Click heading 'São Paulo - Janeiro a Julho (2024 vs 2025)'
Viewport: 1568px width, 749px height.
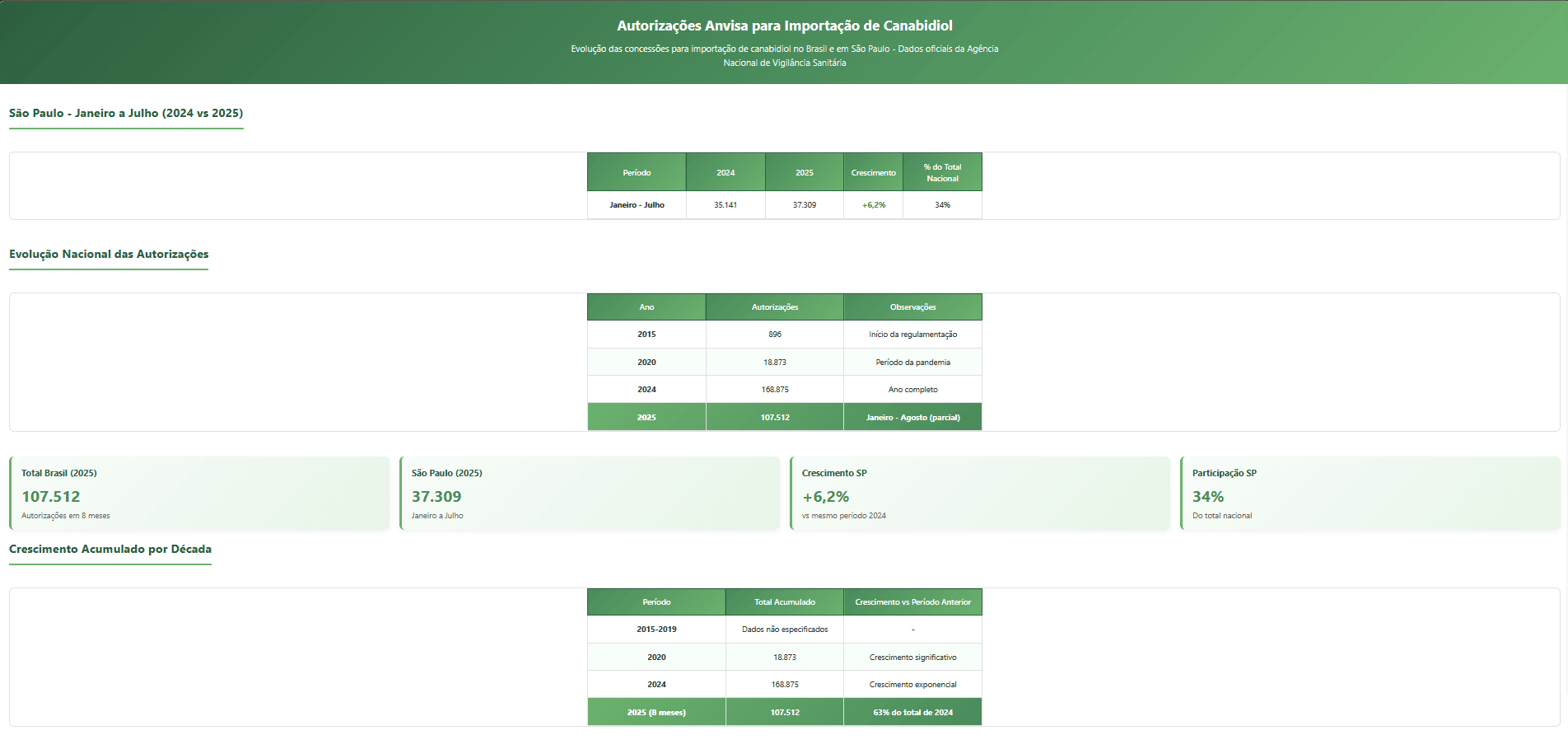(126, 113)
